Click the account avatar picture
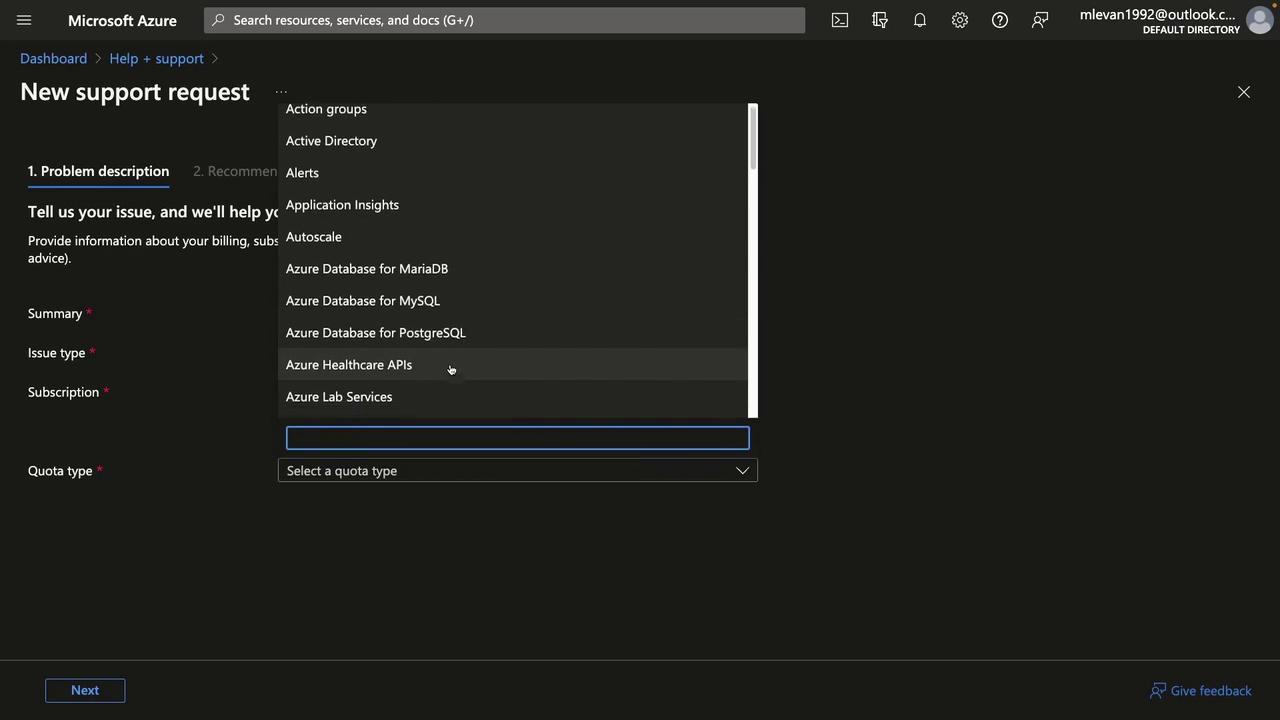Screen dimensions: 1280x720 (x=1260, y=20)
